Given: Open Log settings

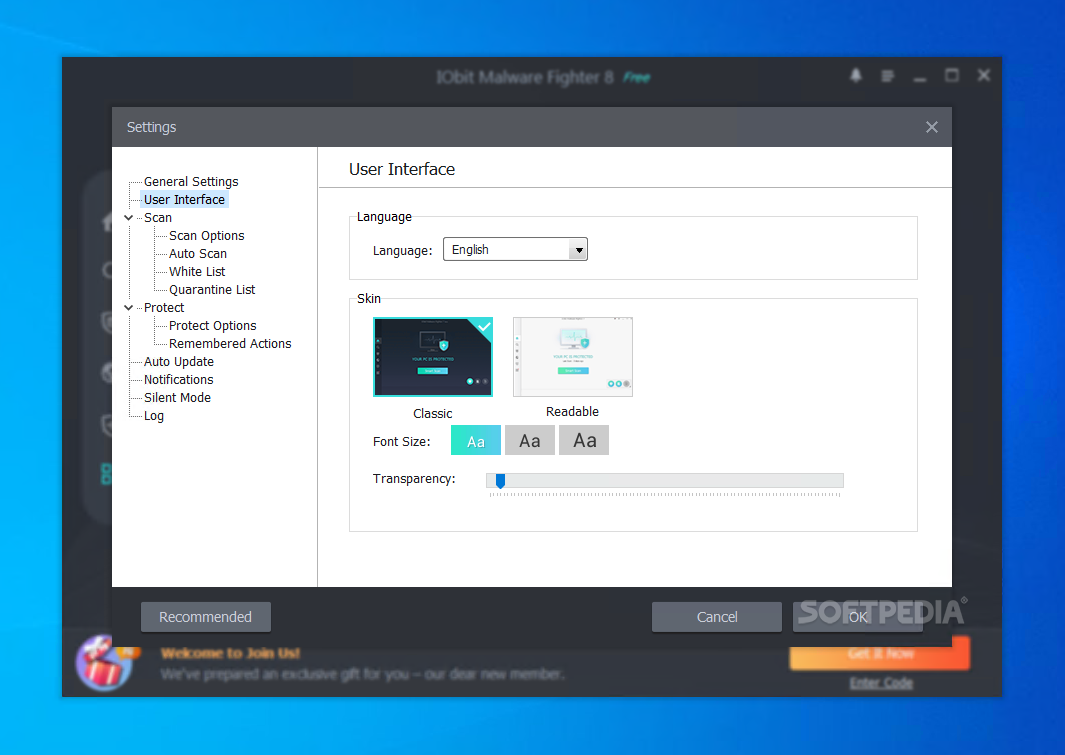Looking at the screenshot, I should point(154,416).
